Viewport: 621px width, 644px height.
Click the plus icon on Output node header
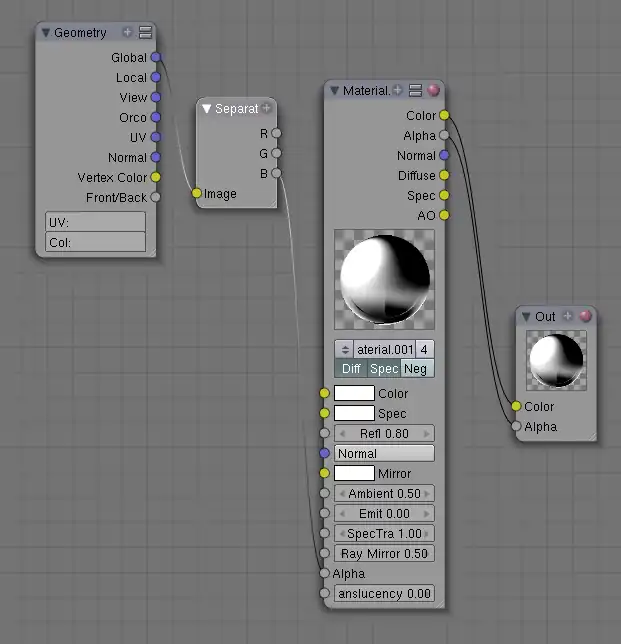click(568, 316)
